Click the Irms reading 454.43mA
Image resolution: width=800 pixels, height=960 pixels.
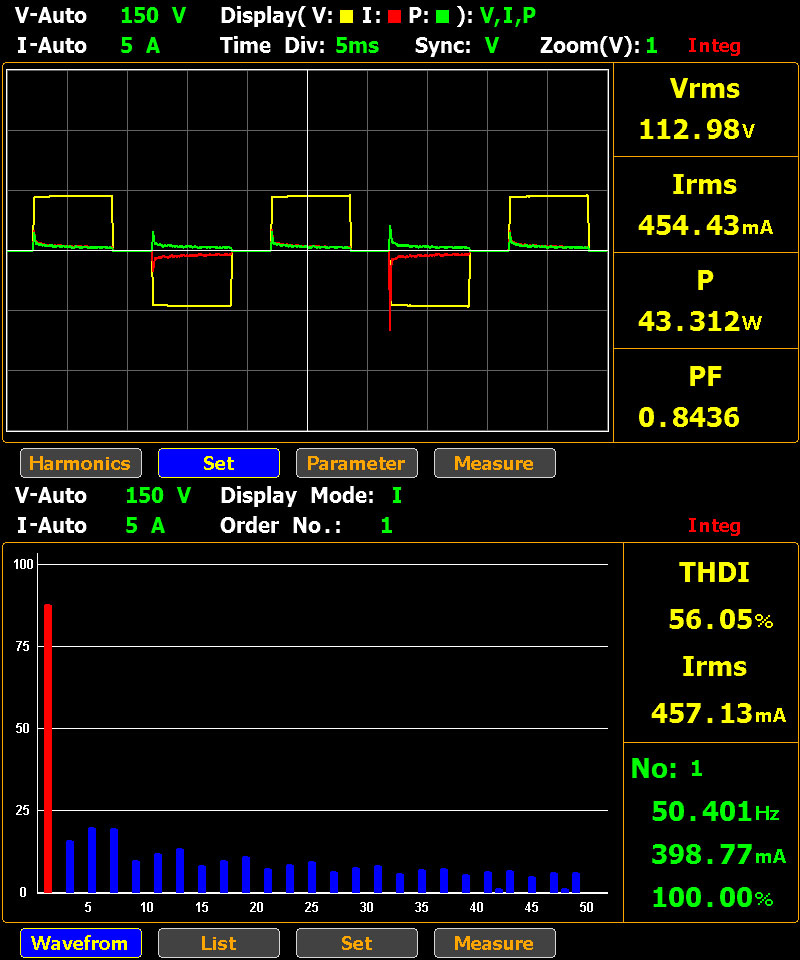pos(705,225)
